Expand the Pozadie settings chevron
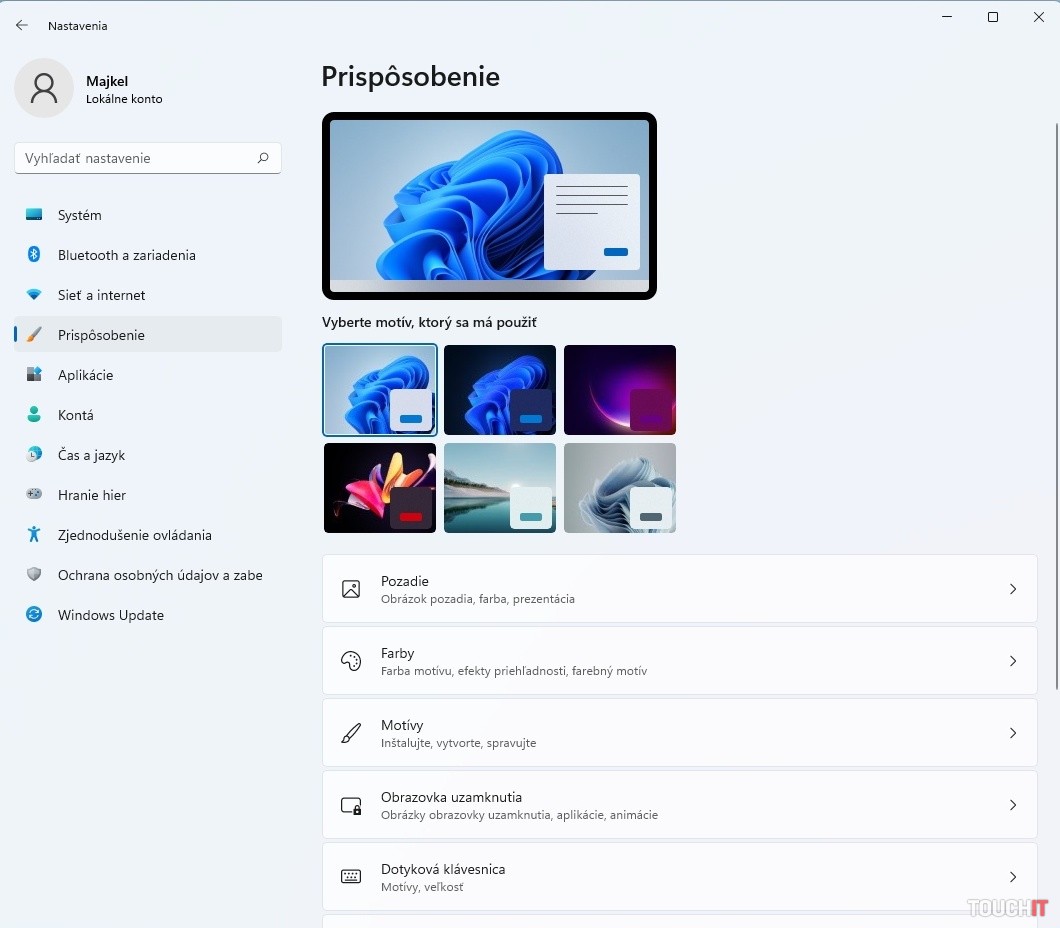Screen dimensions: 1060x928 (x=1012, y=589)
